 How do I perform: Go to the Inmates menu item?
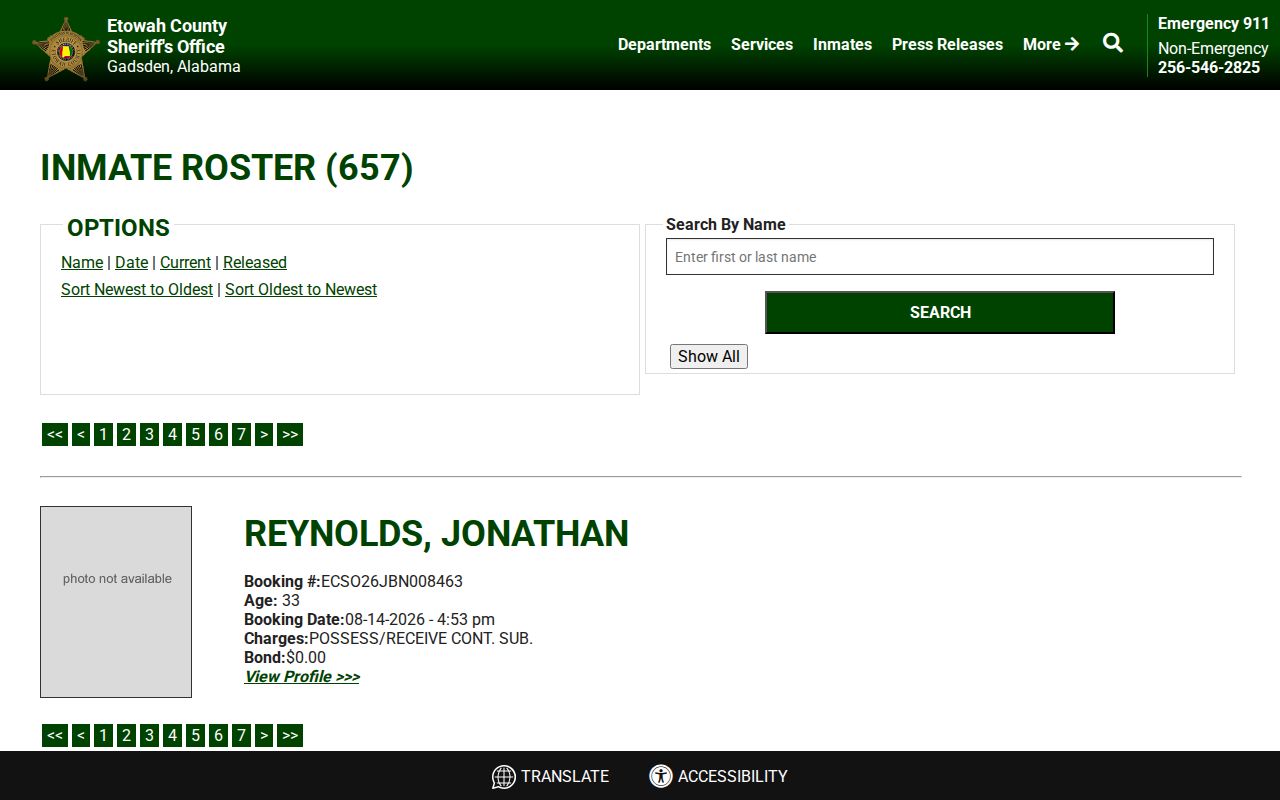(842, 44)
